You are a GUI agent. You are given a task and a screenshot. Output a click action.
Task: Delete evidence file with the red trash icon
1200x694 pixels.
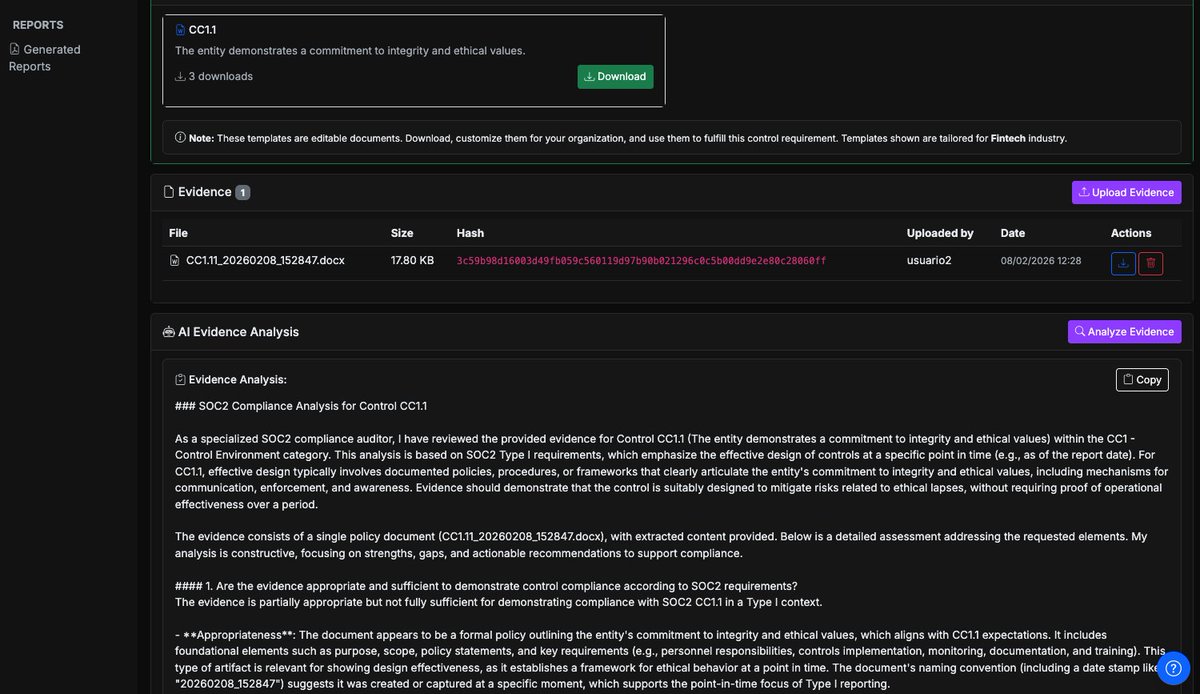pyautogui.click(x=1150, y=263)
